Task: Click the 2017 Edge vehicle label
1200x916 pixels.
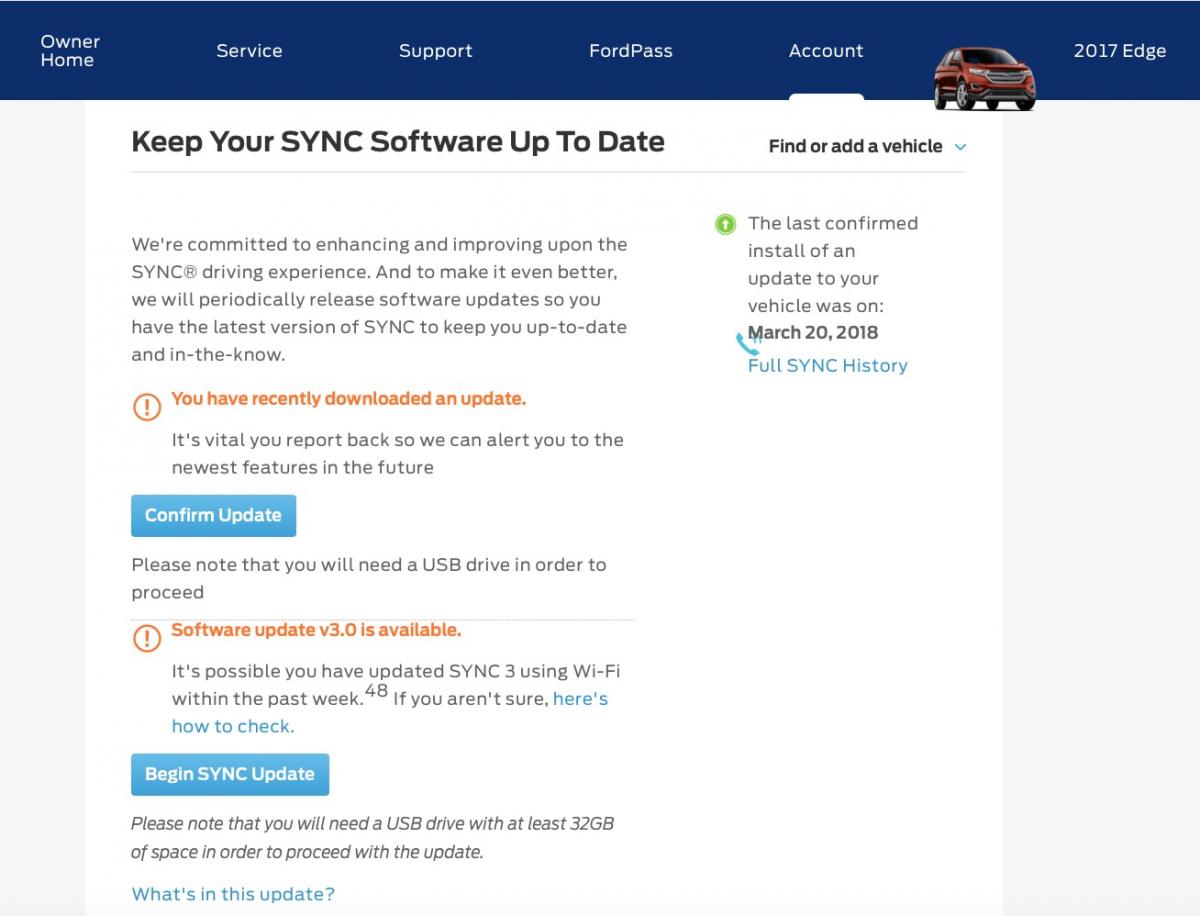Action: coord(1119,51)
